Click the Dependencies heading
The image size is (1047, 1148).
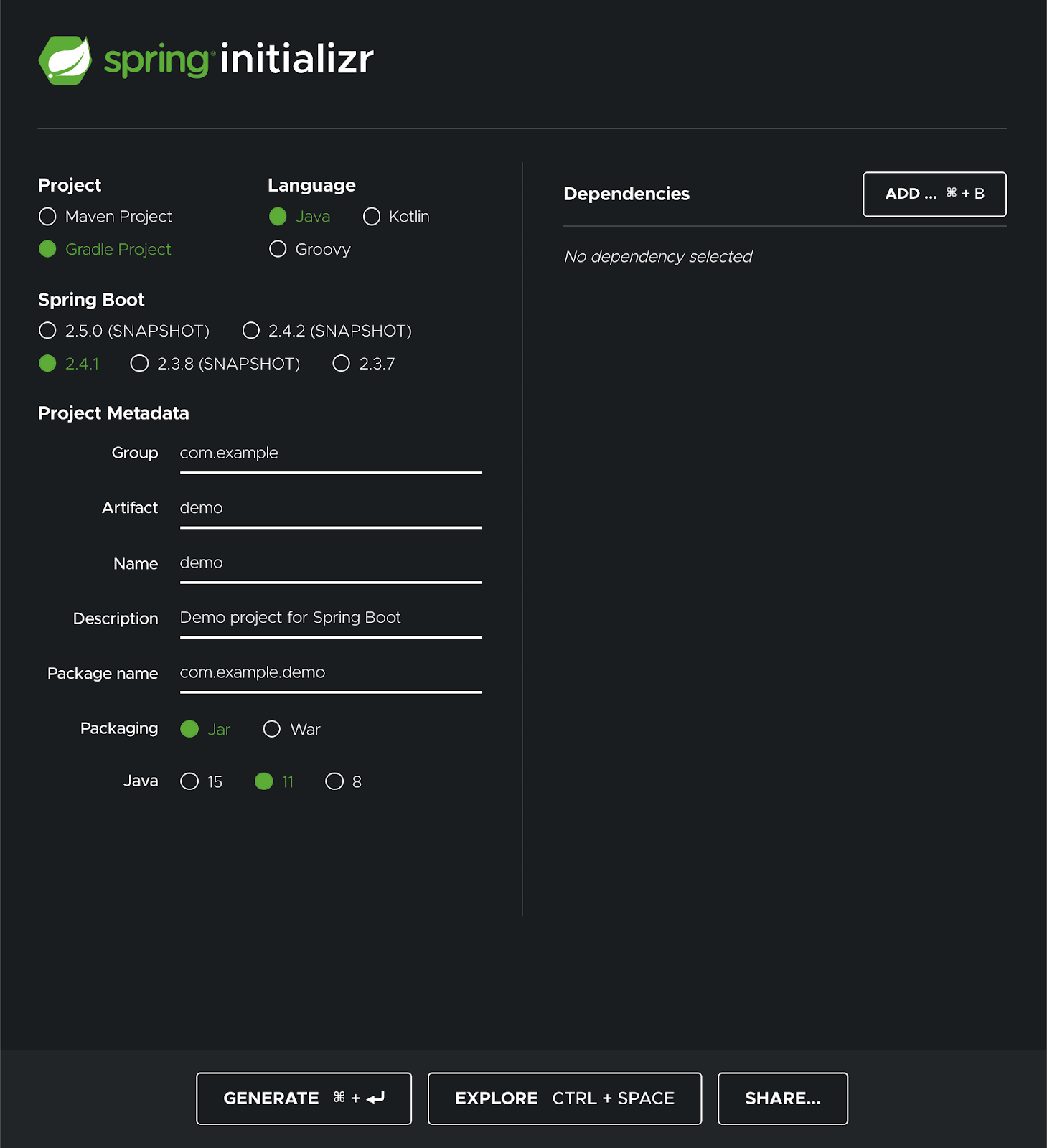pos(626,194)
